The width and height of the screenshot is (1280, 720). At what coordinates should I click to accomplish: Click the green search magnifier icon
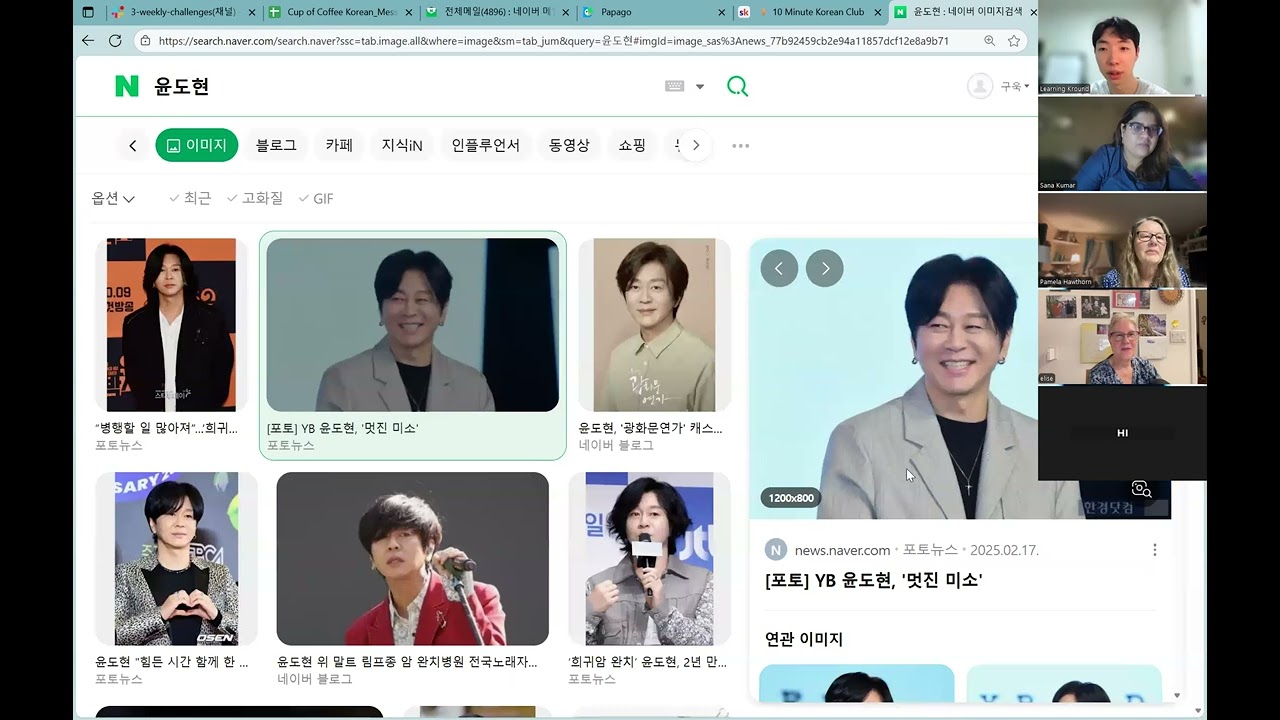pyautogui.click(x=737, y=86)
